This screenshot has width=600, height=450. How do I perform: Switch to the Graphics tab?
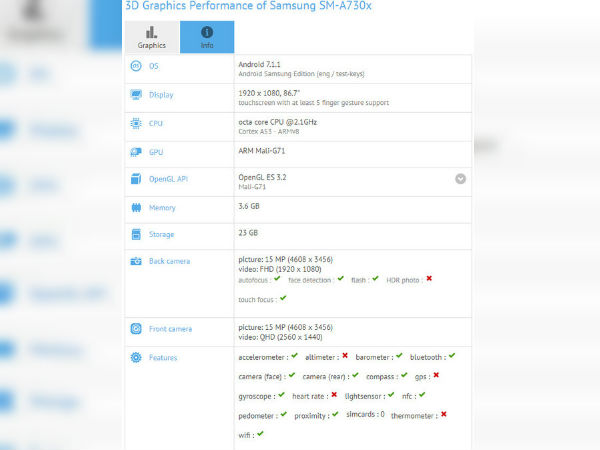tap(152, 37)
